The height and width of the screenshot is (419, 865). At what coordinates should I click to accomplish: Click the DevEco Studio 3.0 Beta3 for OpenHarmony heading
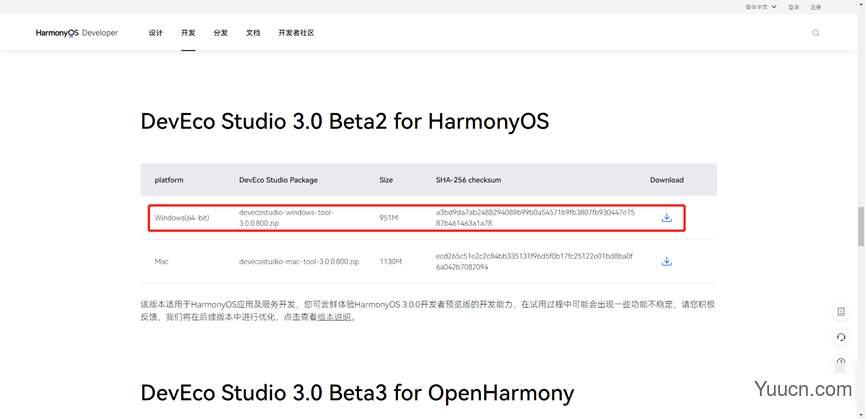[x=357, y=393]
